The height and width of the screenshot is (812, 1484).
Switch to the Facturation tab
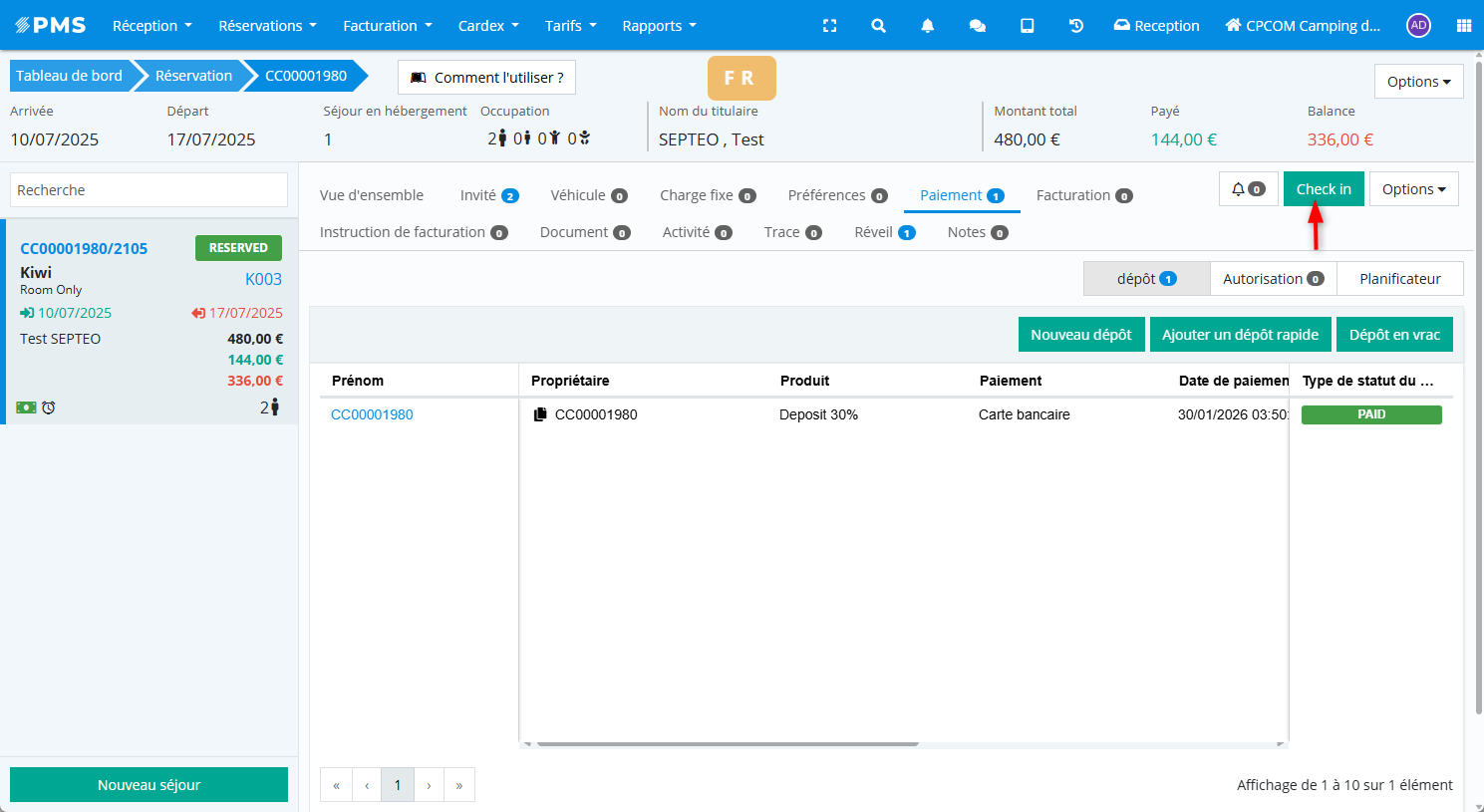click(x=1083, y=195)
